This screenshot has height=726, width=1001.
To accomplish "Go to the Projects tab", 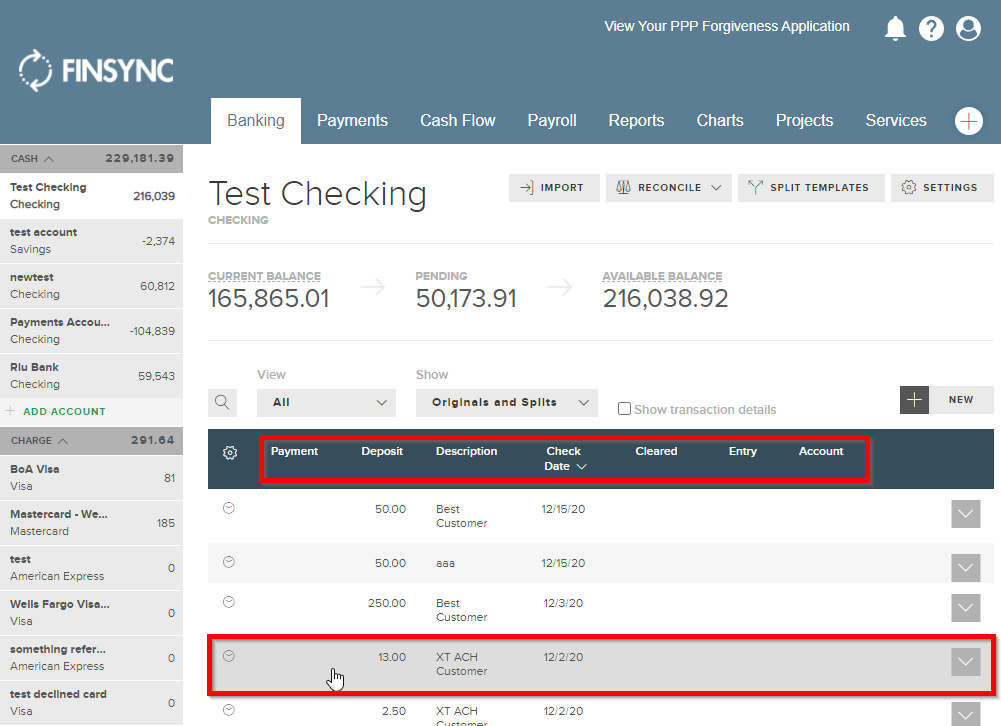I will click(804, 121).
